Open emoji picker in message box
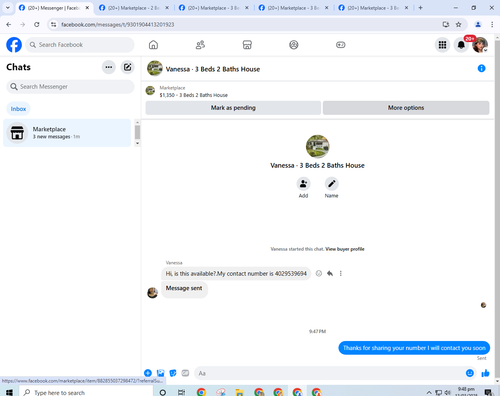This screenshot has width=500, height=396. click(470, 373)
